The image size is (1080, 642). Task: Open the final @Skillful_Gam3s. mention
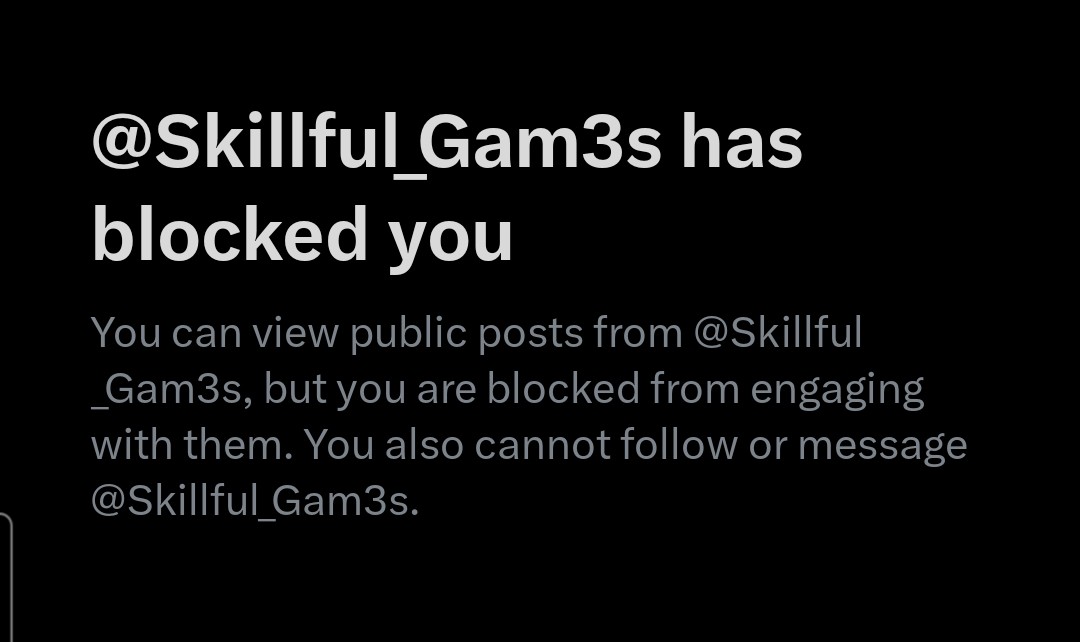point(255,501)
